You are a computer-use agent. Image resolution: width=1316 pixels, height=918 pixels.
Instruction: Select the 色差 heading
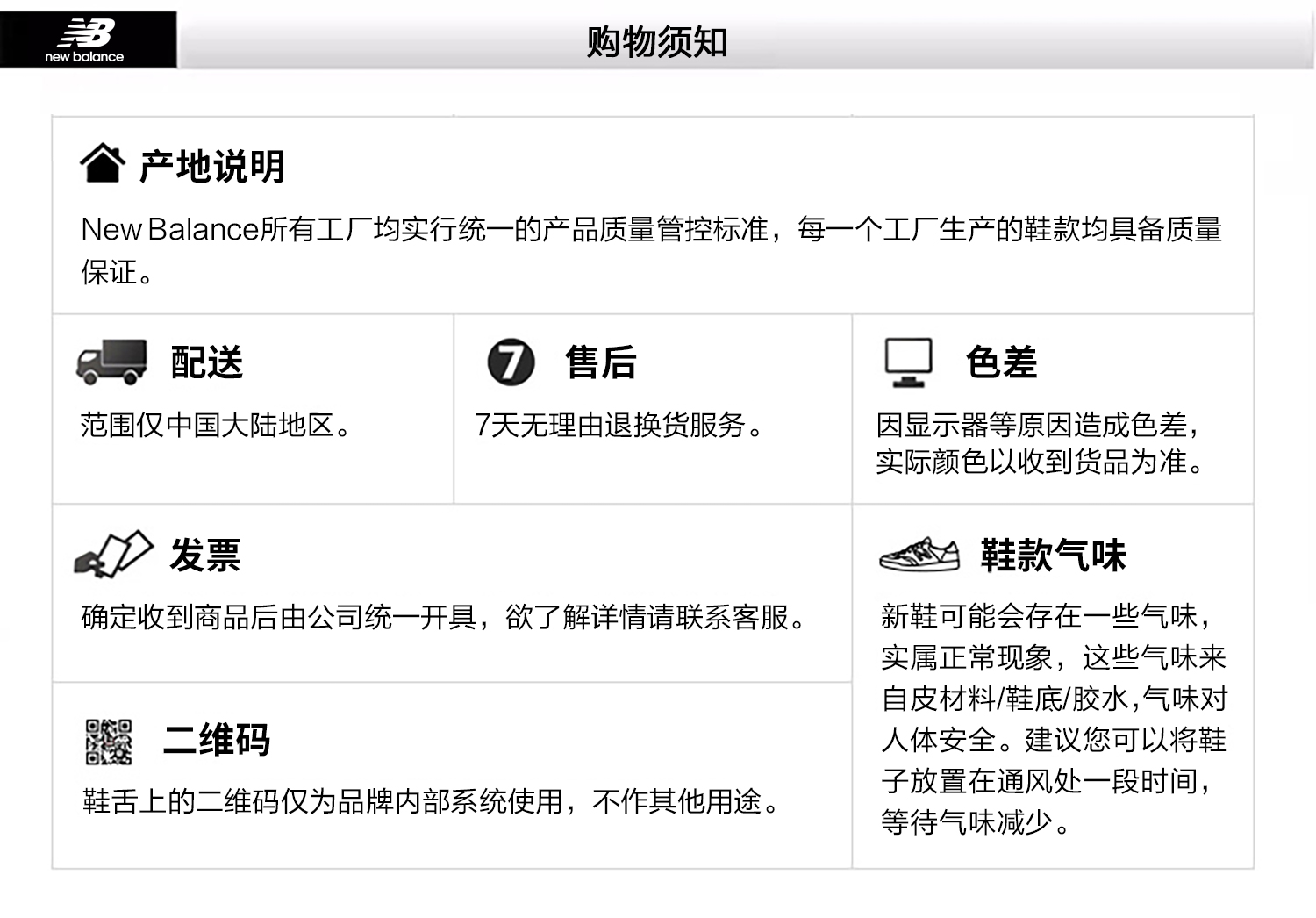(1001, 362)
